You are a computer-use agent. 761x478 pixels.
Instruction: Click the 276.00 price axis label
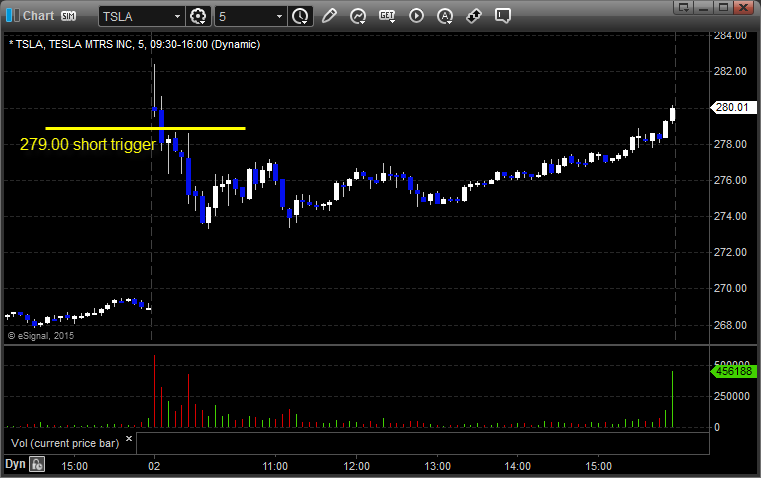pyautogui.click(x=730, y=180)
